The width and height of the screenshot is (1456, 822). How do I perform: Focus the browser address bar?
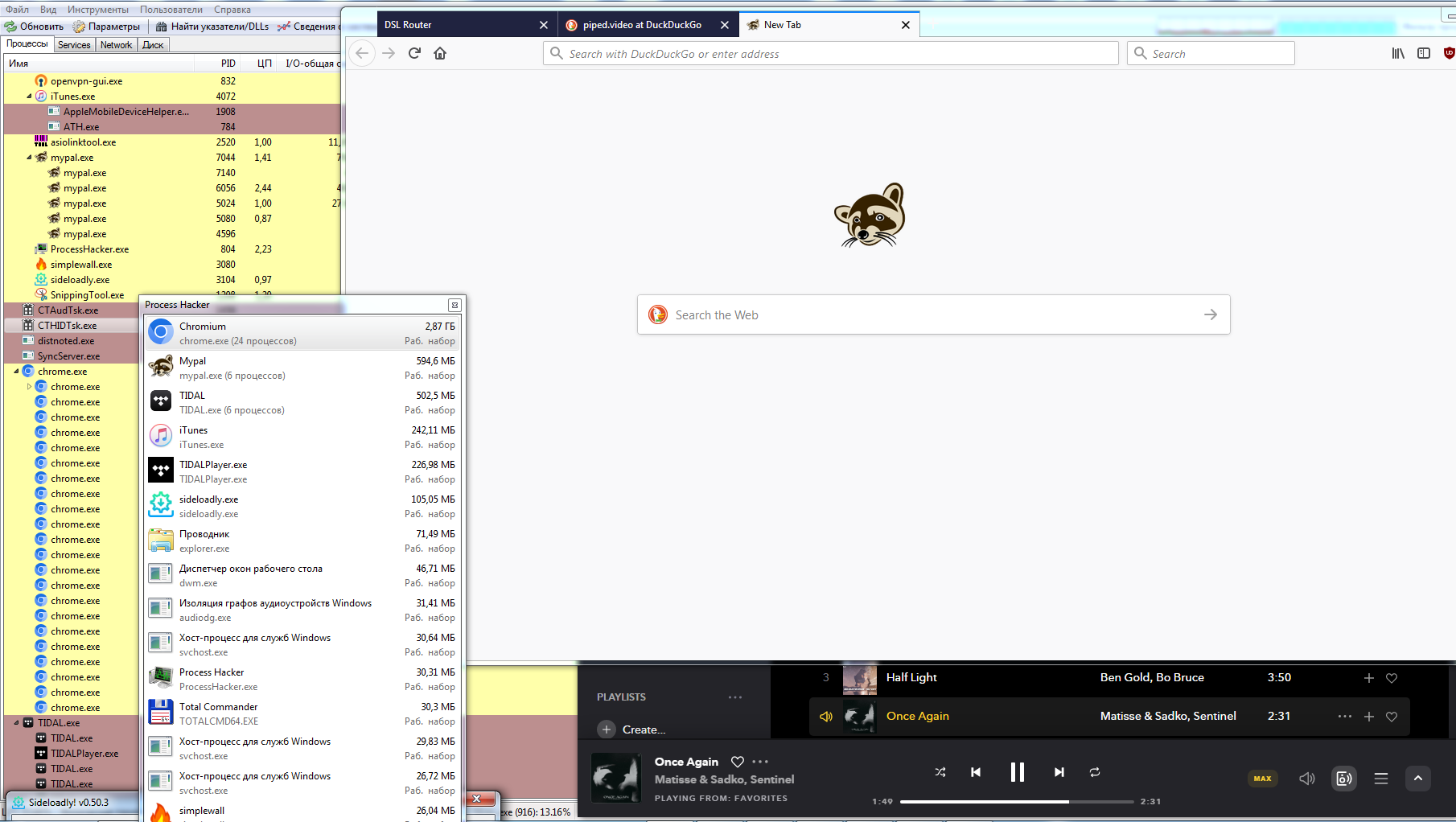pyautogui.click(x=830, y=53)
